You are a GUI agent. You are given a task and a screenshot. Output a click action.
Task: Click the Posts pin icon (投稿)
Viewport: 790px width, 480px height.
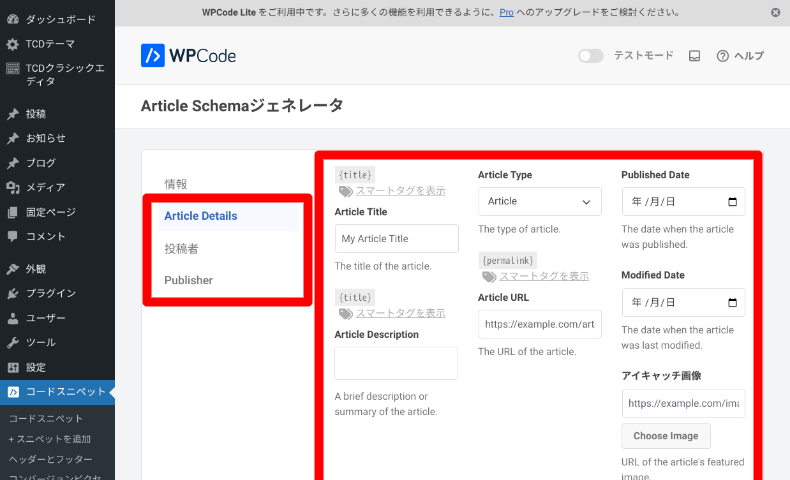coord(13,114)
